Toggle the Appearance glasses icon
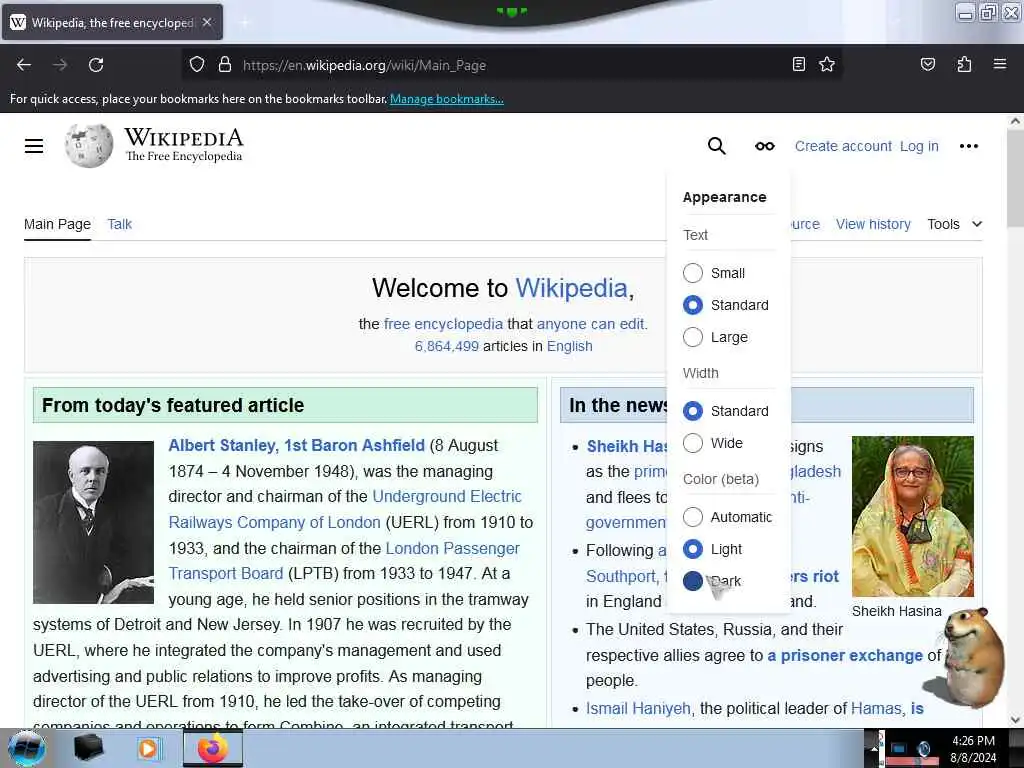Image resolution: width=1024 pixels, height=768 pixels. coord(765,146)
